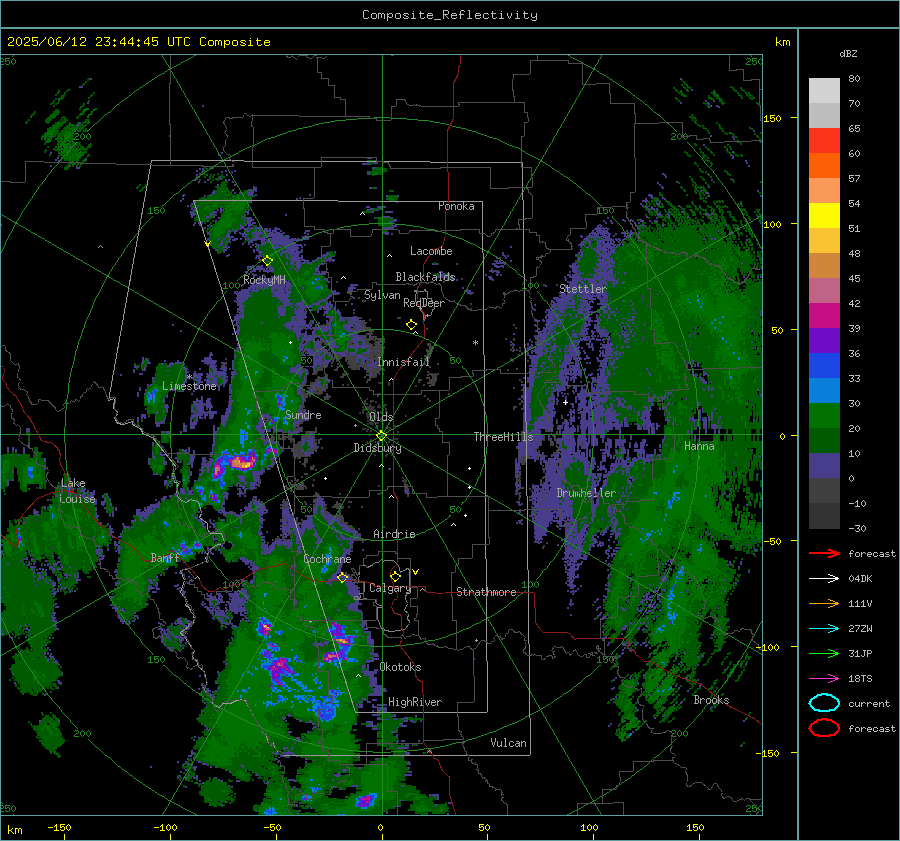Click the Banff label on the map
This screenshot has height=841, width=900.
tap(165, 557)
